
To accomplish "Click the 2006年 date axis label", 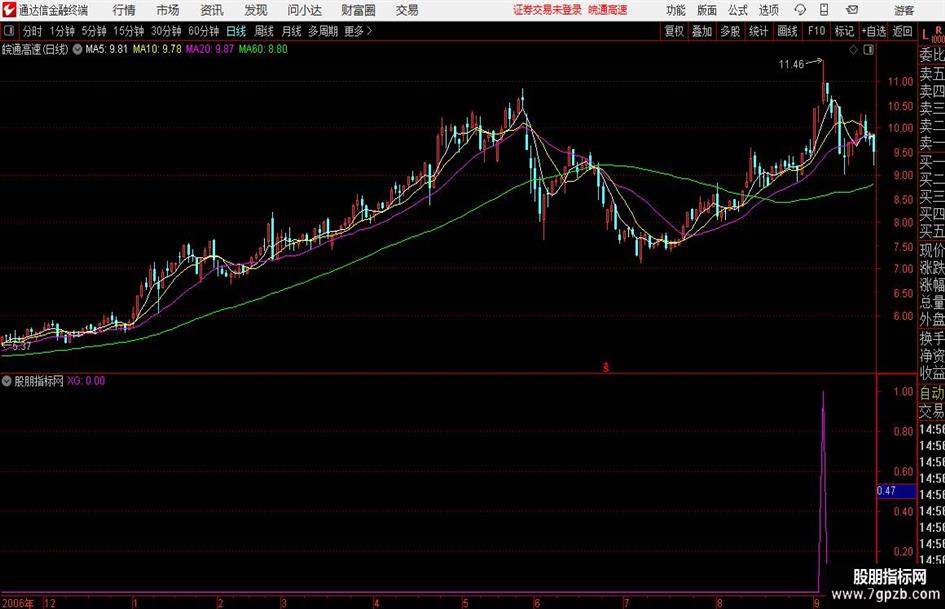I will coord(19,603).
